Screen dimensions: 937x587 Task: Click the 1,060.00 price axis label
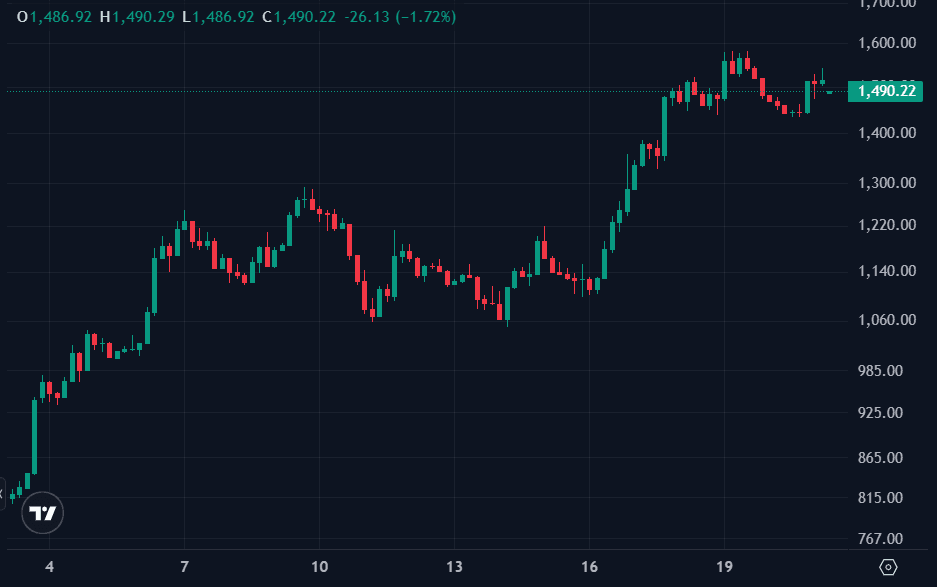(x=887, y=320)
